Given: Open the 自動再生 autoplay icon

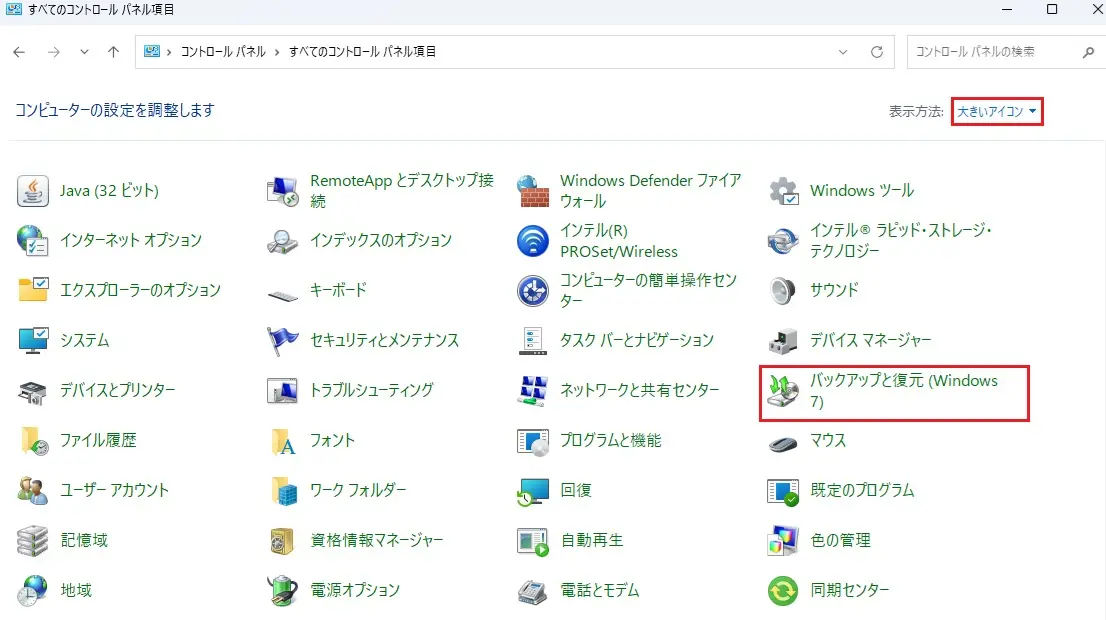Looking at the screenshot, I should click(x=533, y=542).
